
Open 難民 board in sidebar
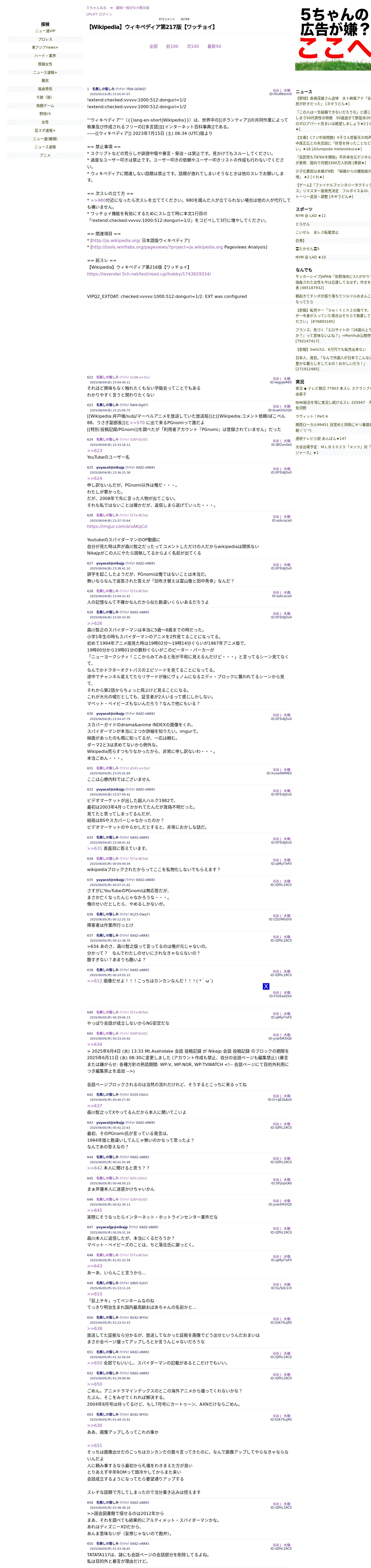point(45,80)
